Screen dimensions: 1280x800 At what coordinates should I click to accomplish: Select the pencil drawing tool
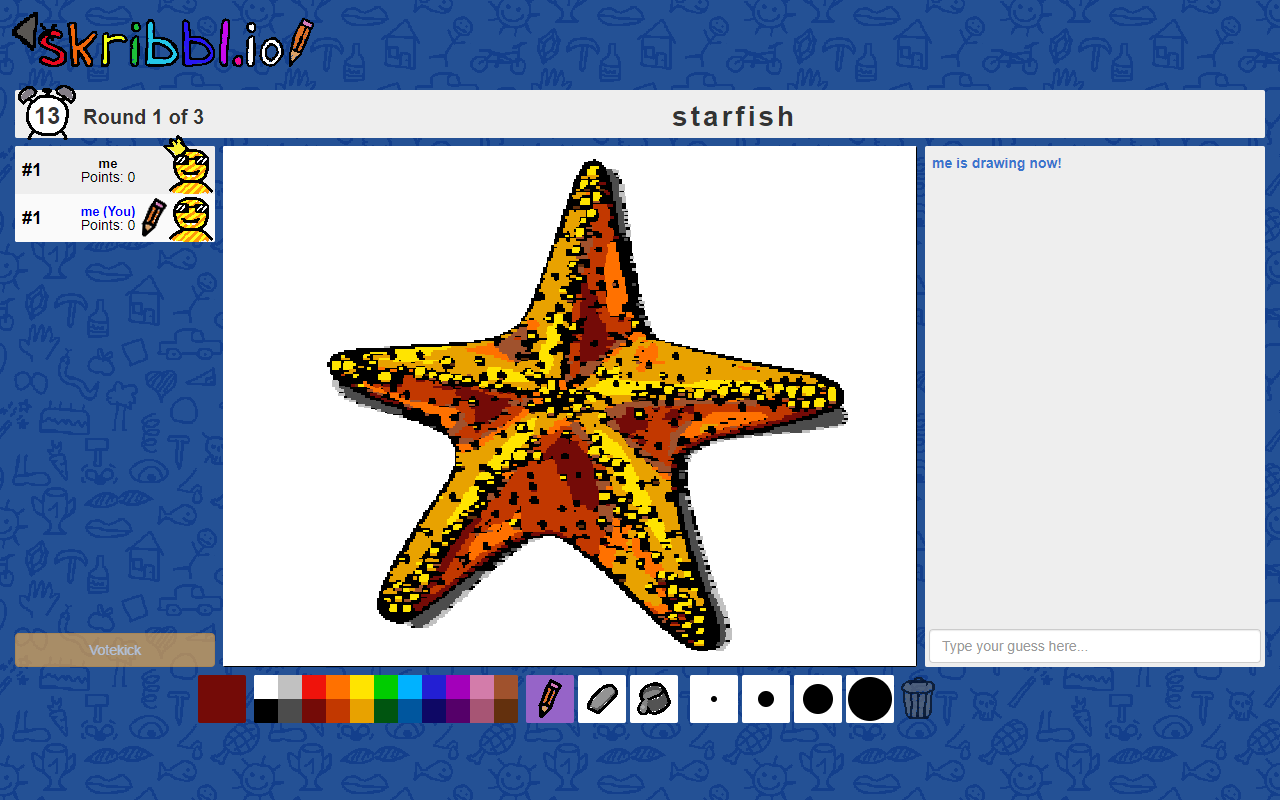click(550, 699)
